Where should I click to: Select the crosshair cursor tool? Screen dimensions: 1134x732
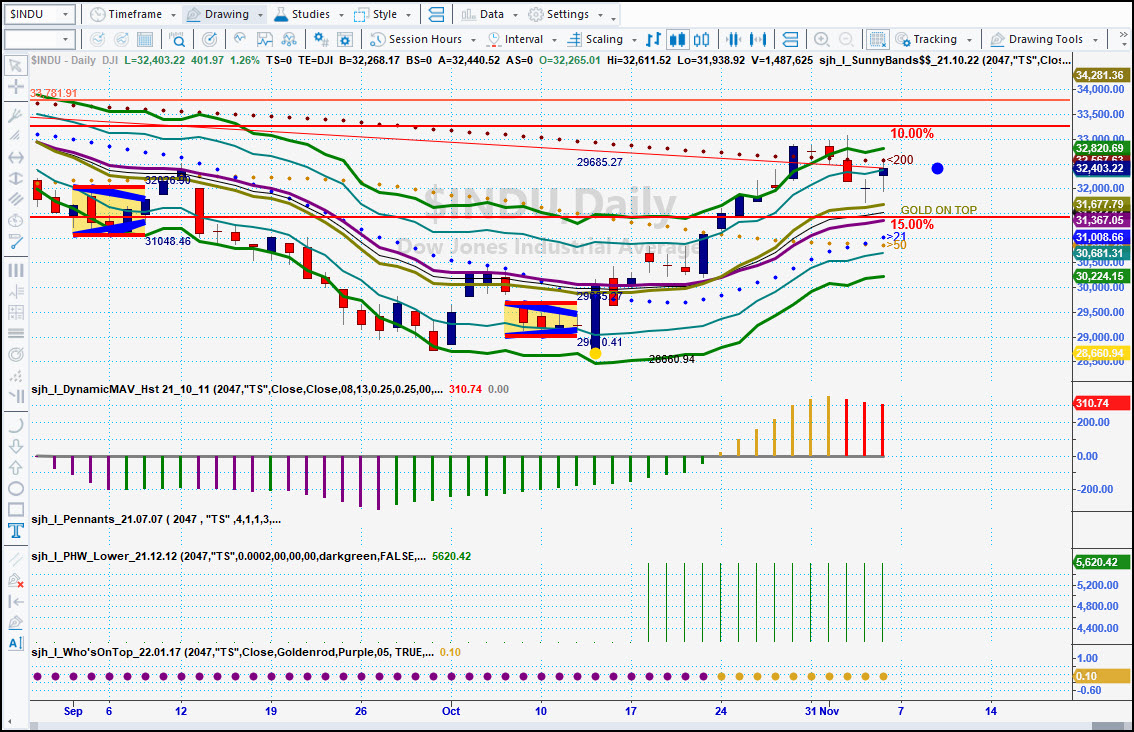[x=15, y=88]
